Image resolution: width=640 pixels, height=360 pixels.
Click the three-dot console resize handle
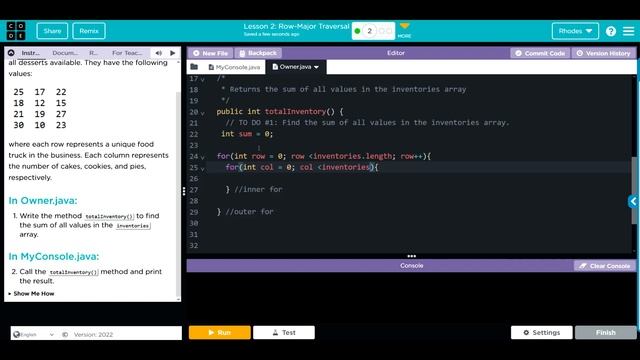coord(411,256)
